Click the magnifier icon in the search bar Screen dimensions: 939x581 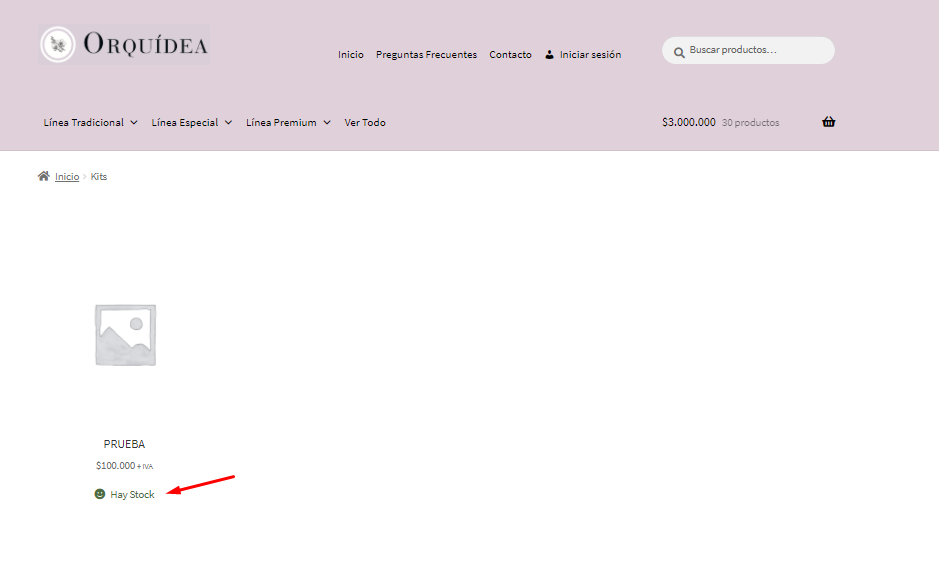pos(678,51)
